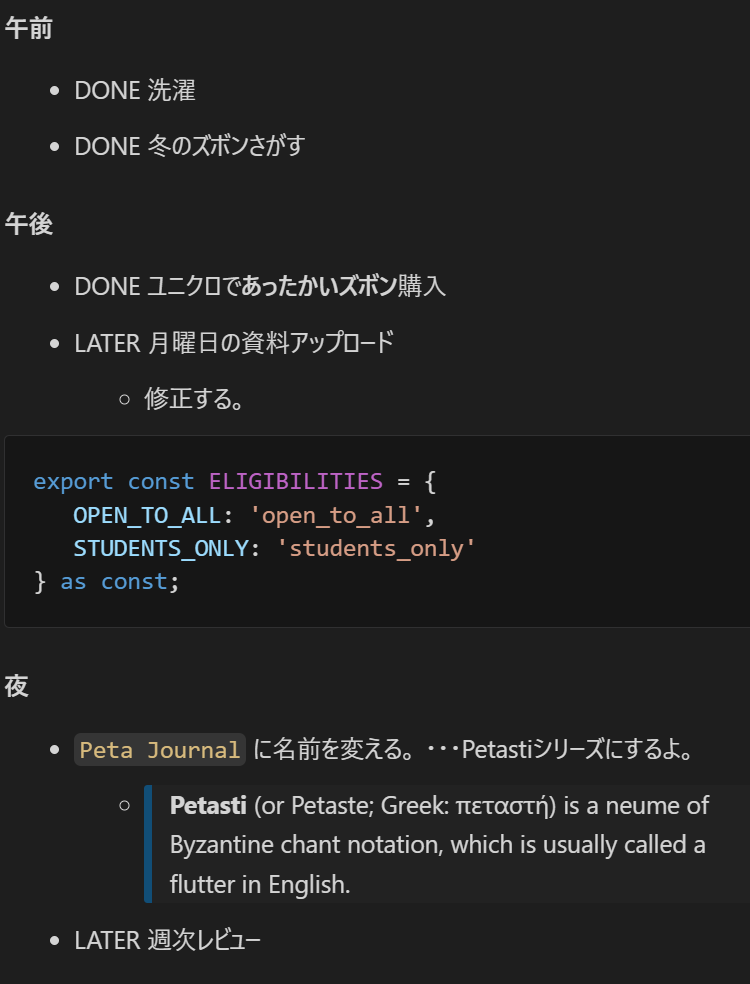Screen dimensions: 750x984
Task: Click the 午前 heading
Action: [x=29, y=29]
